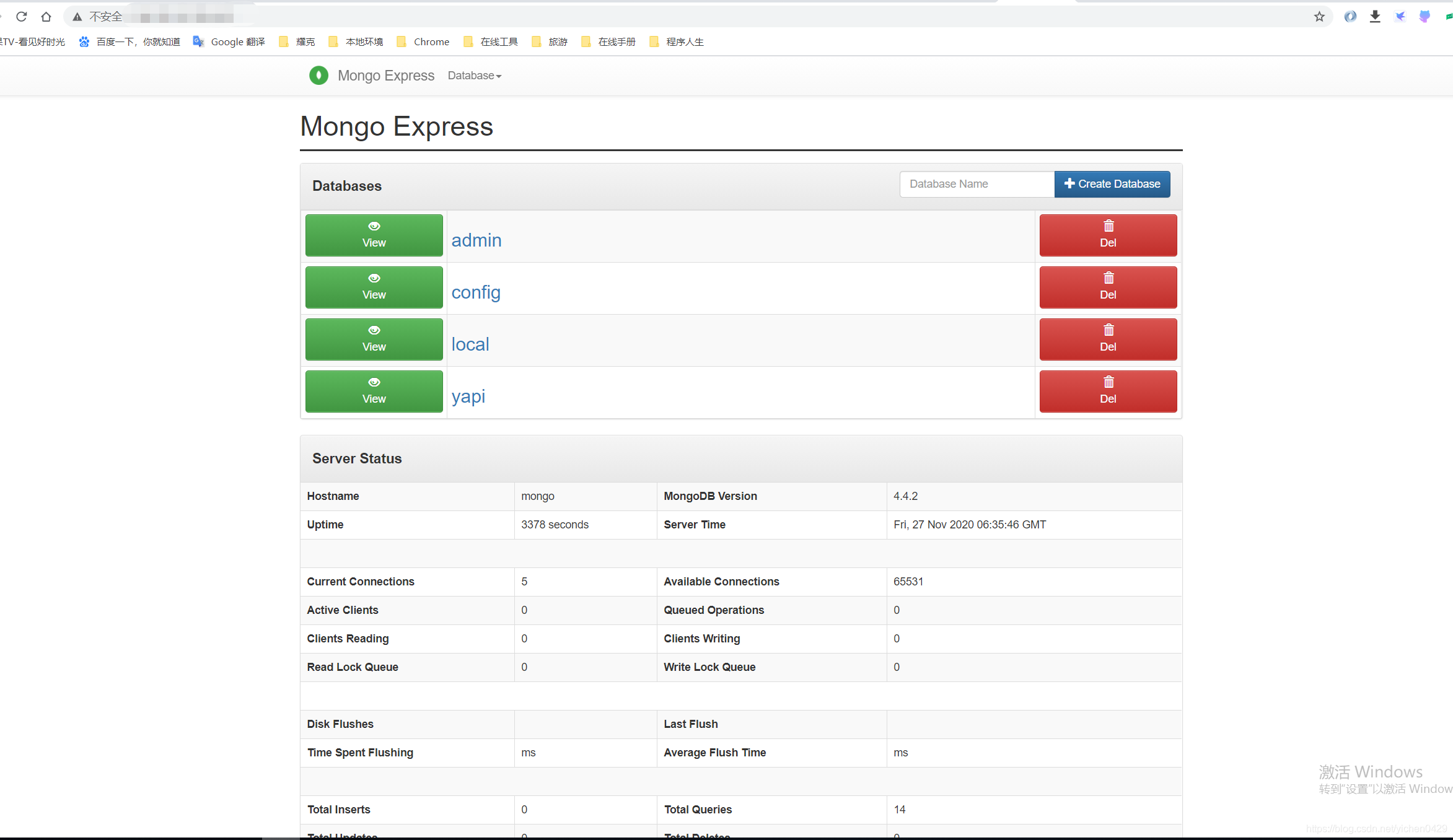This screenshot has width=1453, height=840.
Task: Open the browser downloads arrow icon
Action: click(1375, 17)
